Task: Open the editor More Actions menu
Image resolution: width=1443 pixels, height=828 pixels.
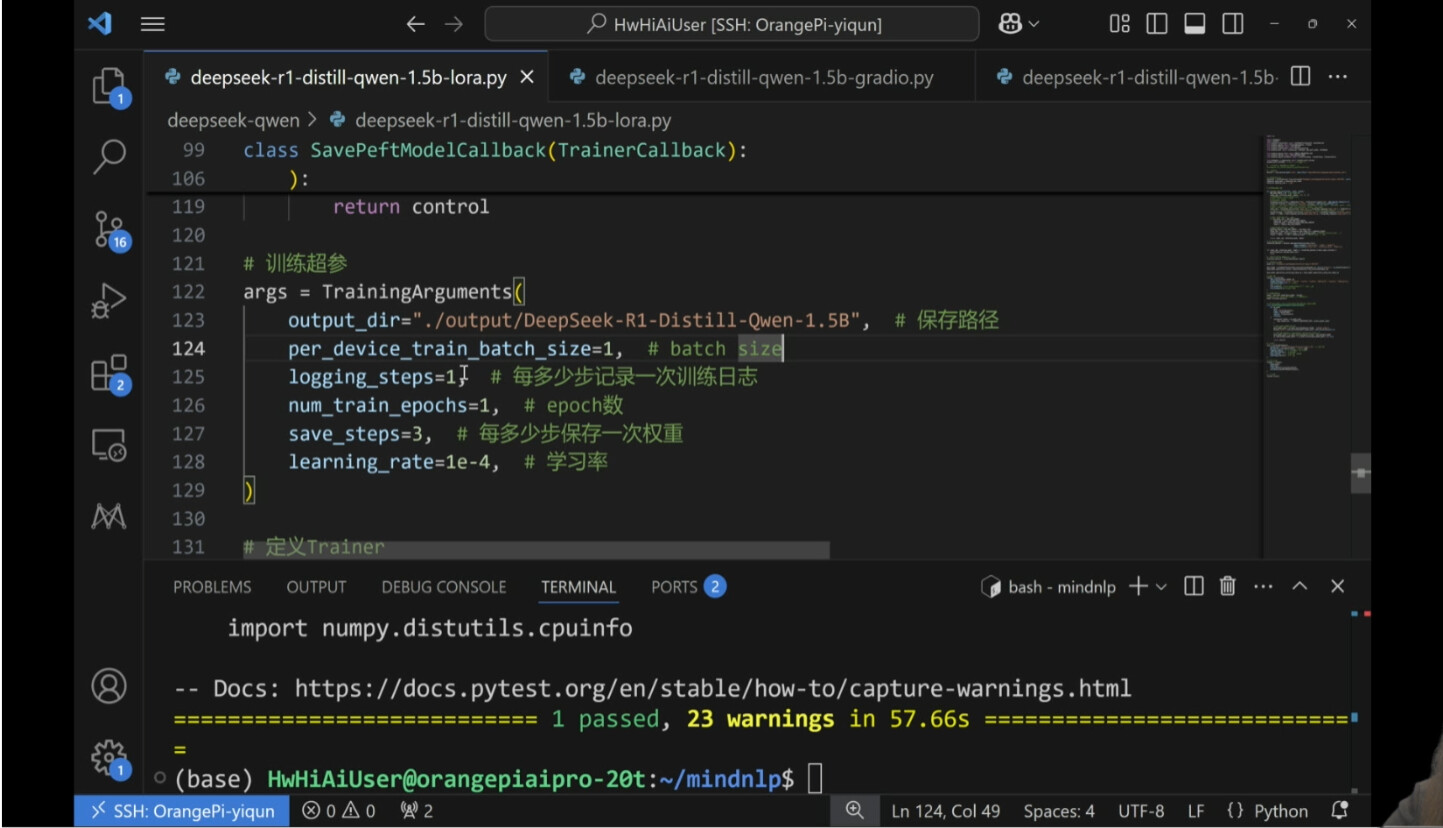Action: [1338, 77]
